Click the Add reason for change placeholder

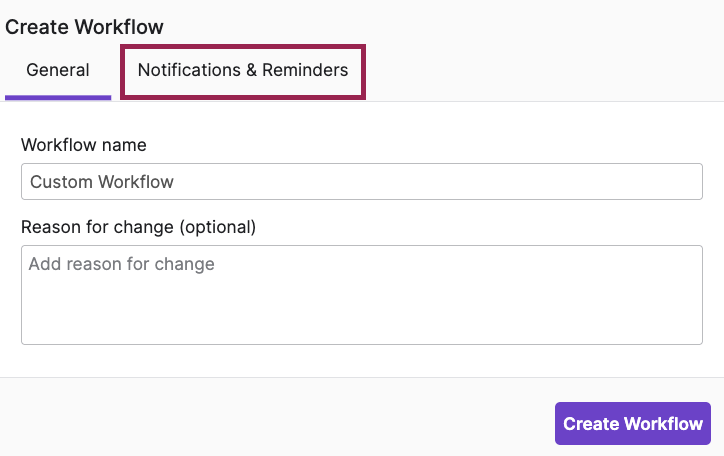click(x=121, y=264)
